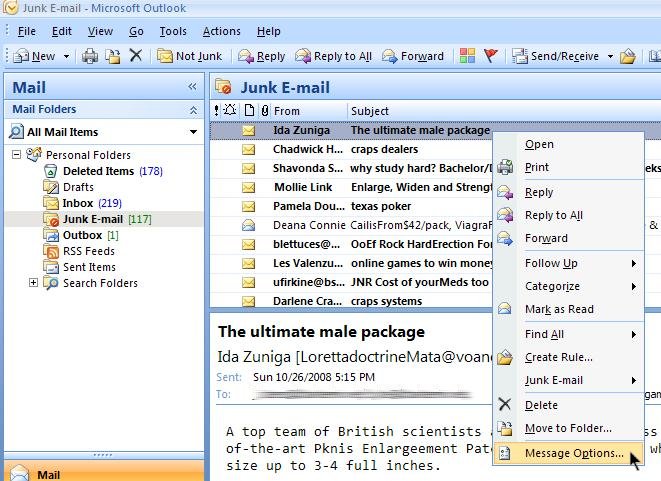Select the Deleted Items folder
Screen dimensions: 661x481
coord(103,171)
